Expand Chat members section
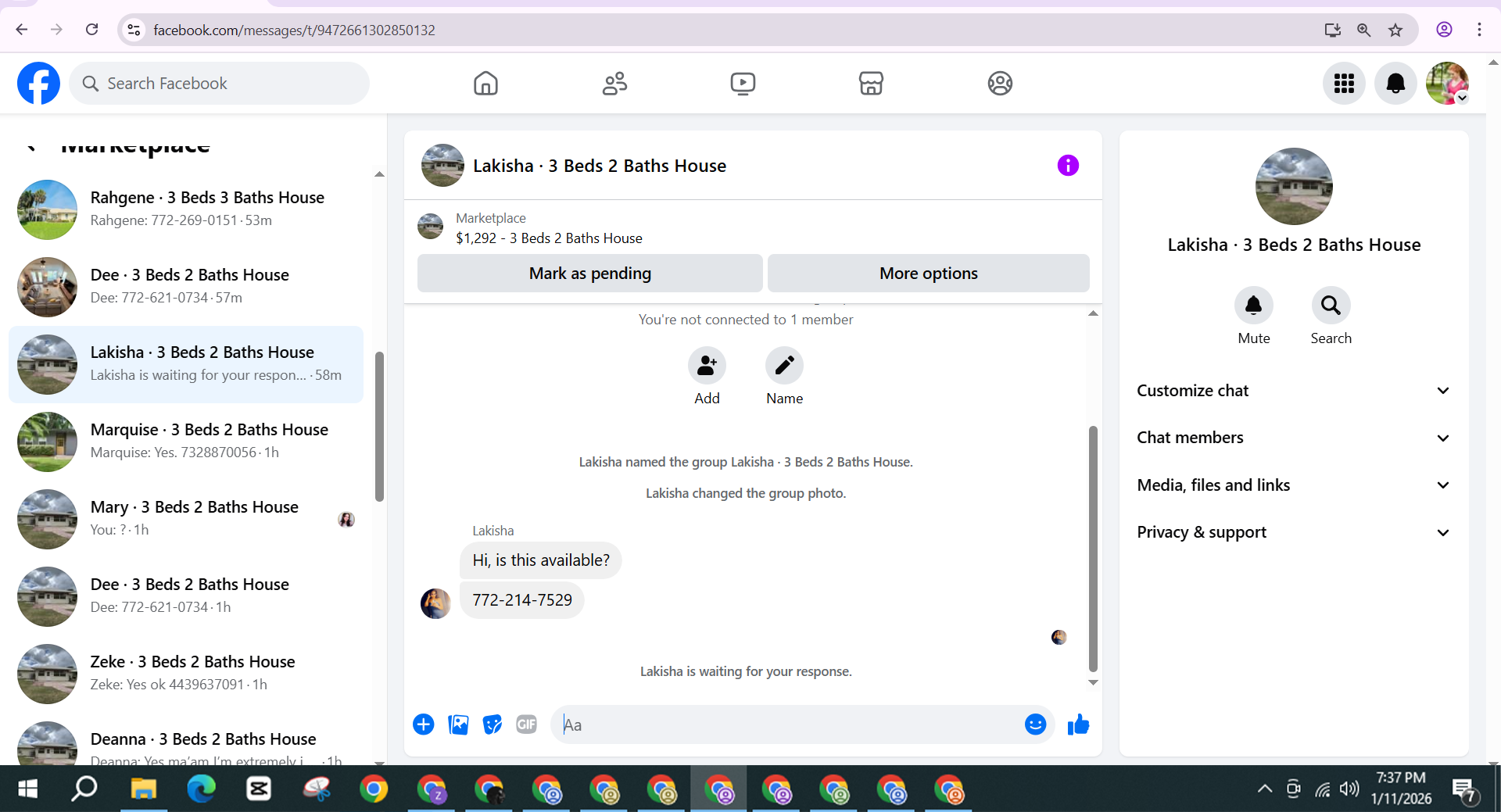The image size is (1501, 812). (x=1294, y=438)
